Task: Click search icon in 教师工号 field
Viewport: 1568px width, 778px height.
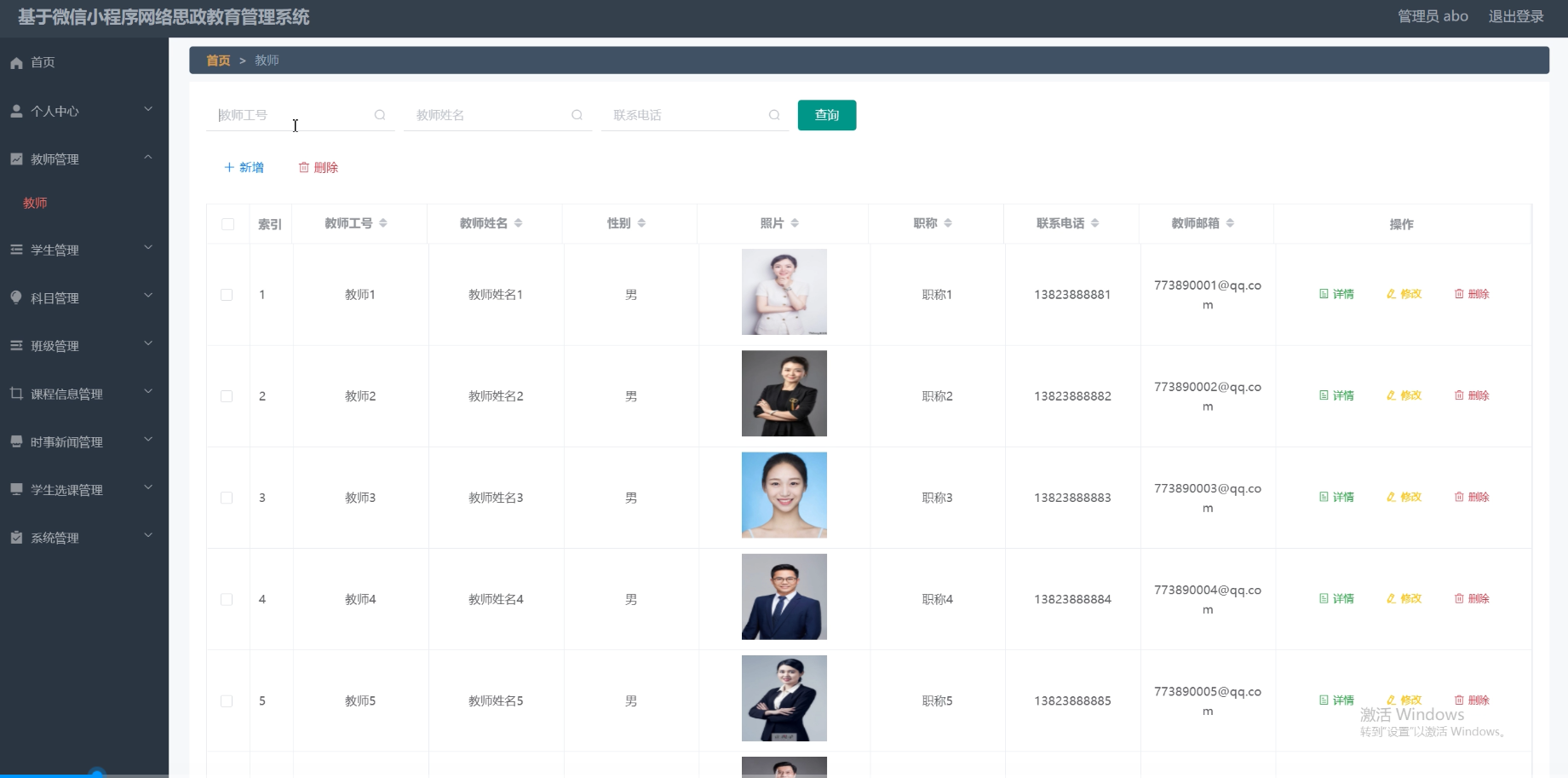Action: pyautogui.click(x=380, y=115)
